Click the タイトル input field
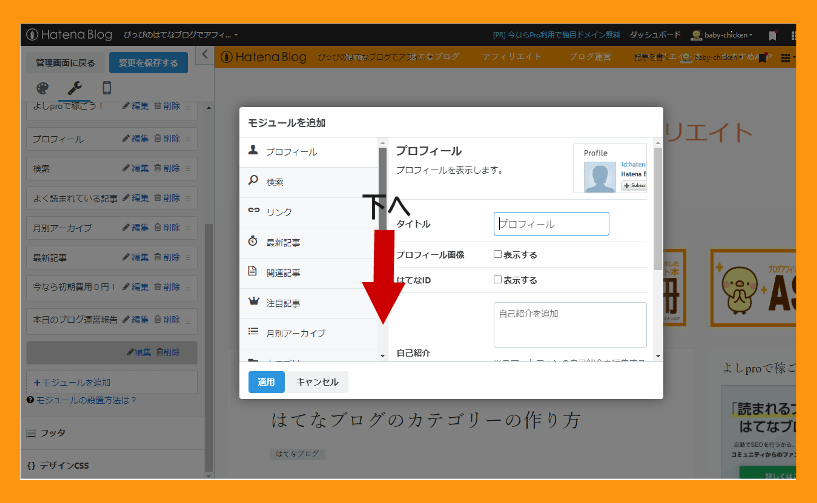 [x=551, y=224]
